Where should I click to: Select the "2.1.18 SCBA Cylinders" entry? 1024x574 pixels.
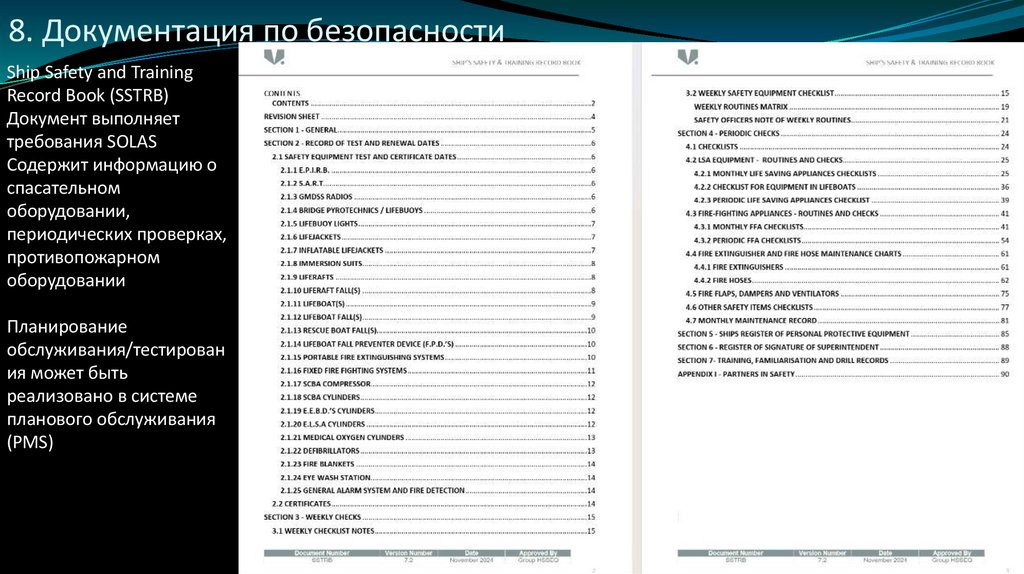pyautogui.click(x=438, y=397)
